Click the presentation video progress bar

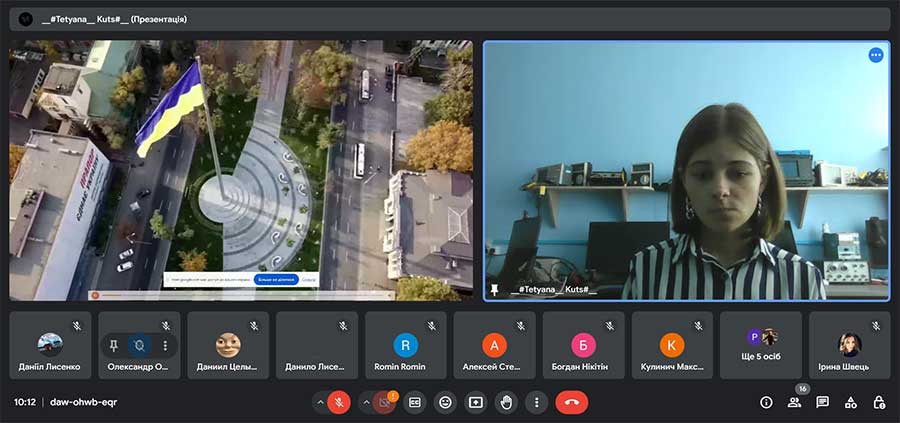pyautogui.click(x=200, y=295)
